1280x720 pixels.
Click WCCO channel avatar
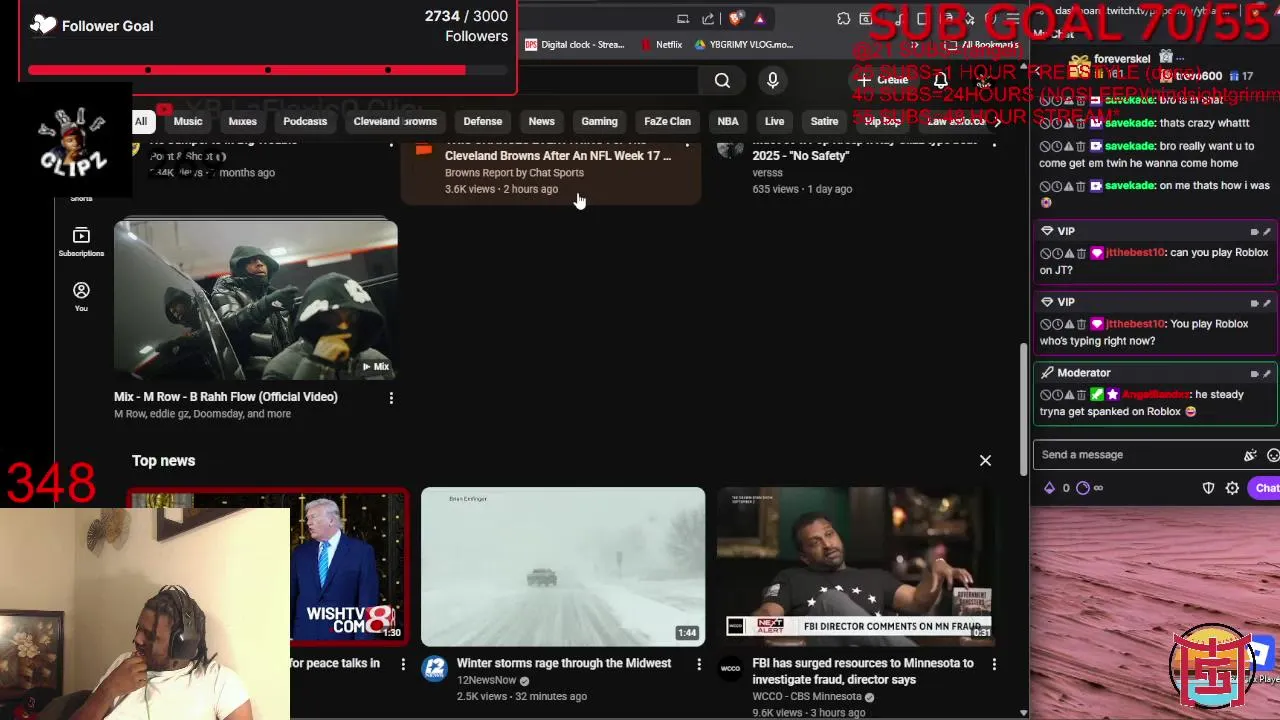click(730, 669)
